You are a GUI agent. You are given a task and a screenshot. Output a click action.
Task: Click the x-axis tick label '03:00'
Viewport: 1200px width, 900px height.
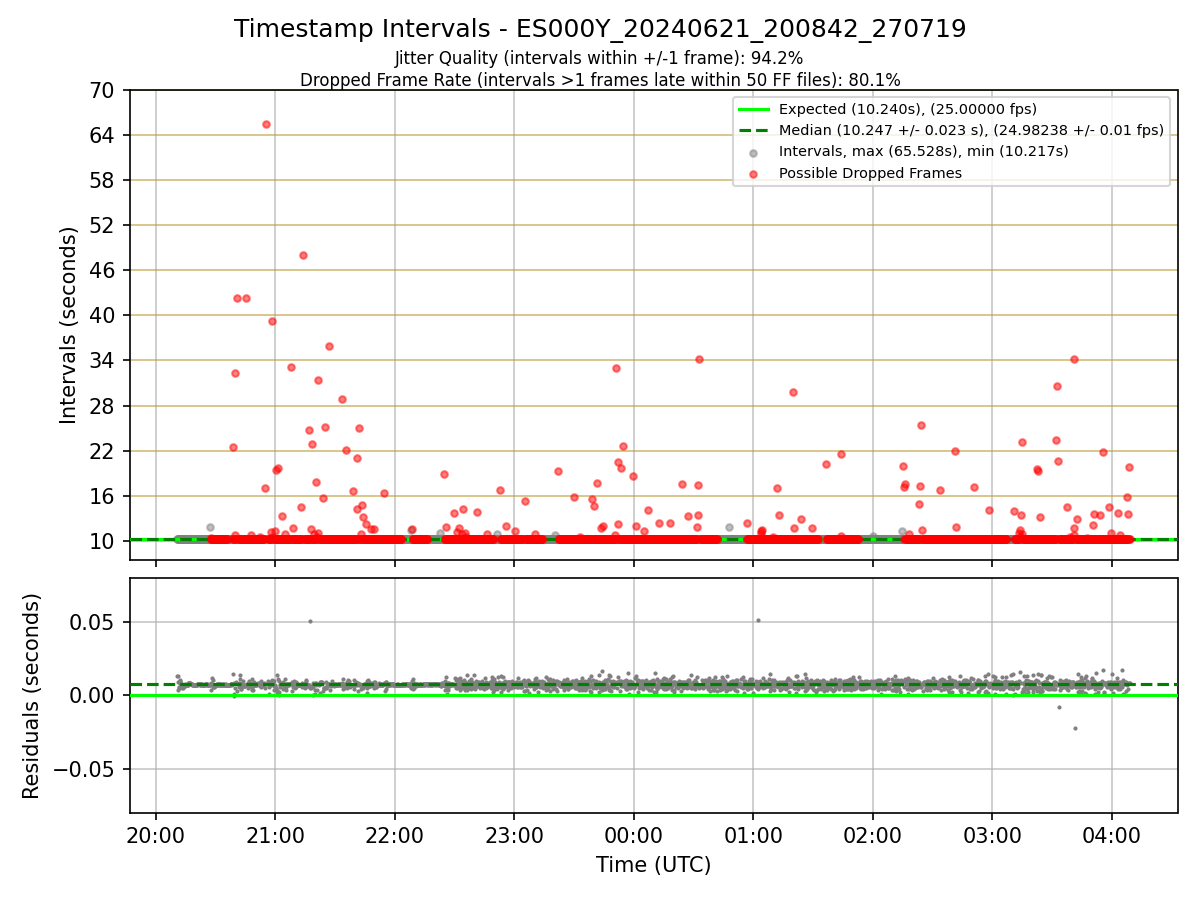tap(992, 836)
